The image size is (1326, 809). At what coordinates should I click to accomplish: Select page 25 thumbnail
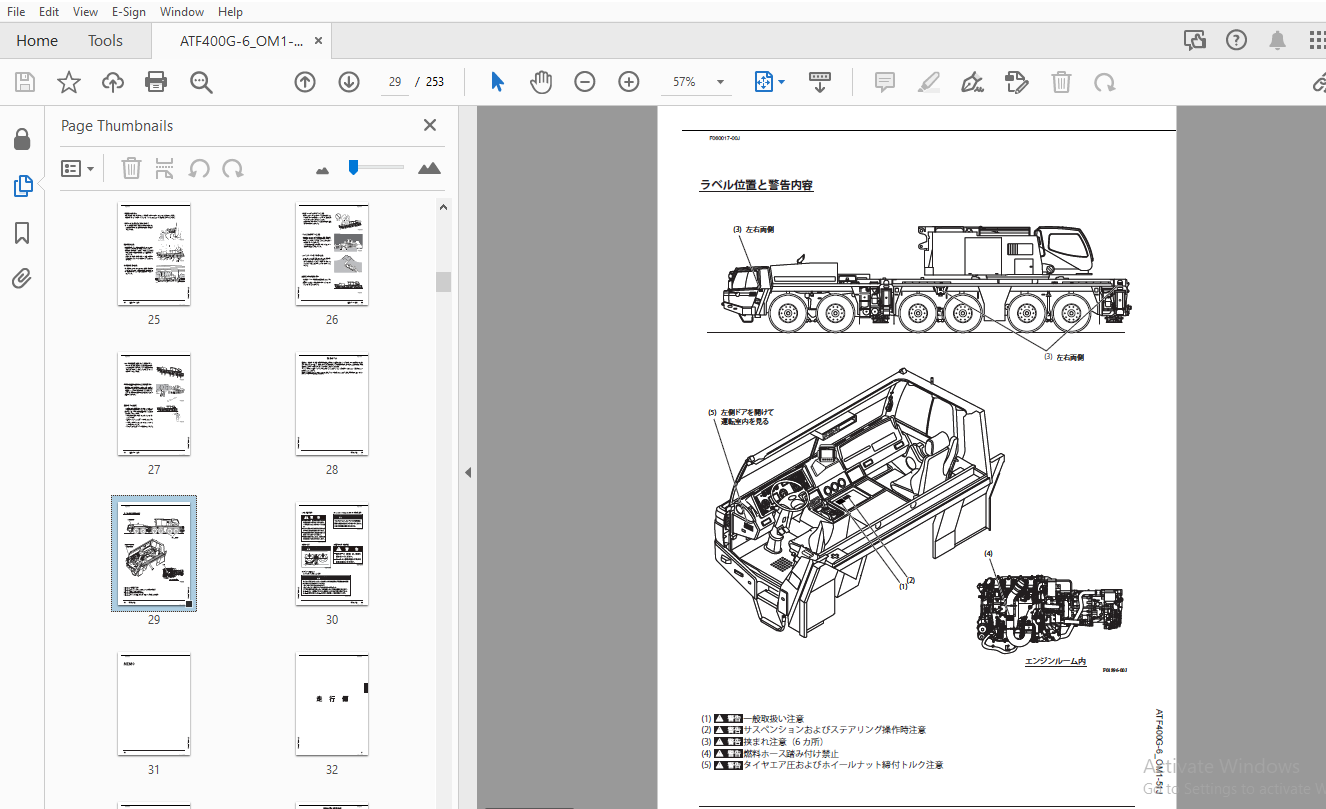point(154,255)
